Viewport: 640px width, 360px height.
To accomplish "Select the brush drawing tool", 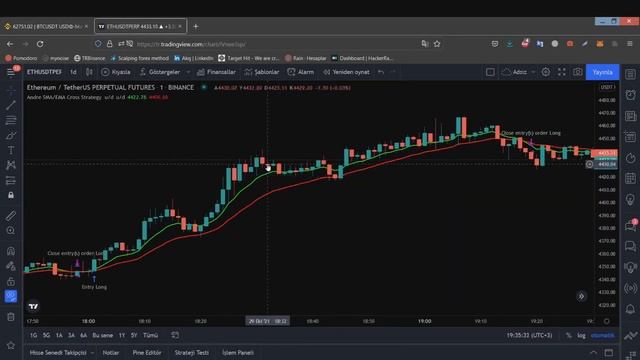I will (11, 135).
